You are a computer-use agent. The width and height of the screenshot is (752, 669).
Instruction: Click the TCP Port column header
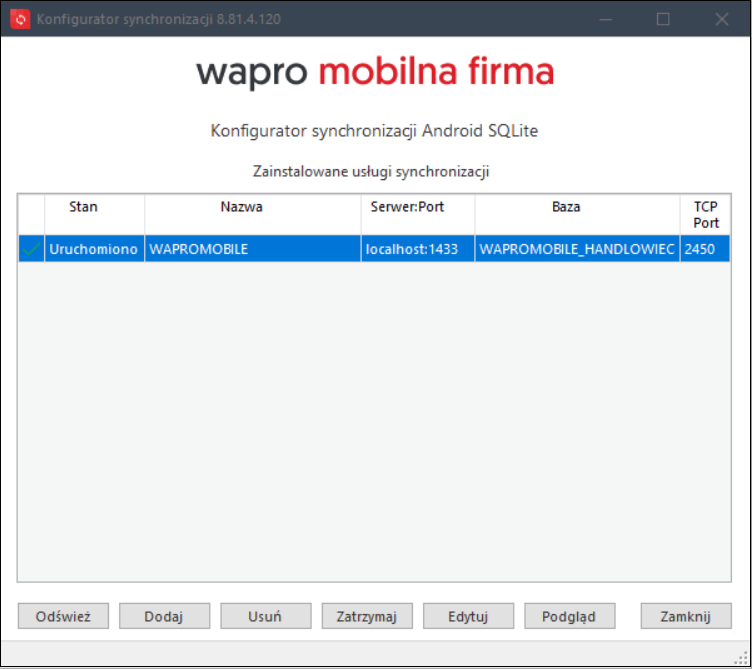point(705,214)
